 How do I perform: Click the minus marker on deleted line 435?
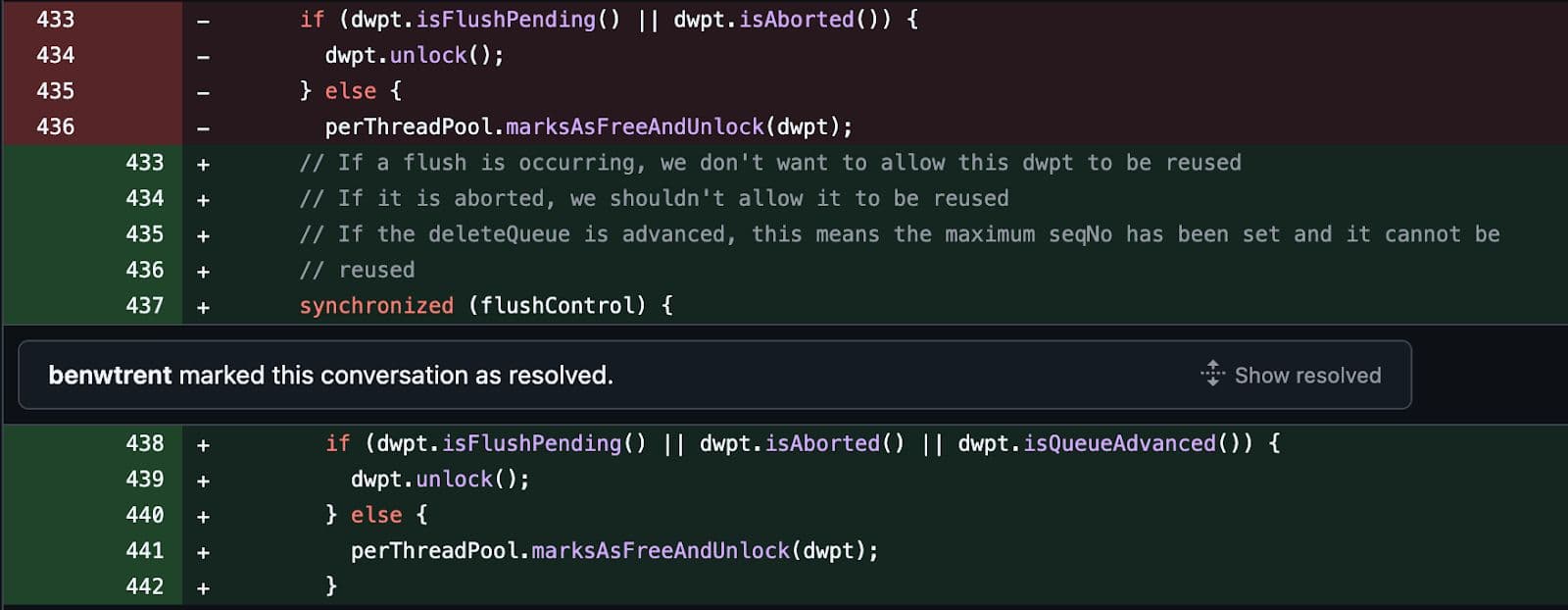pos(203,92)
